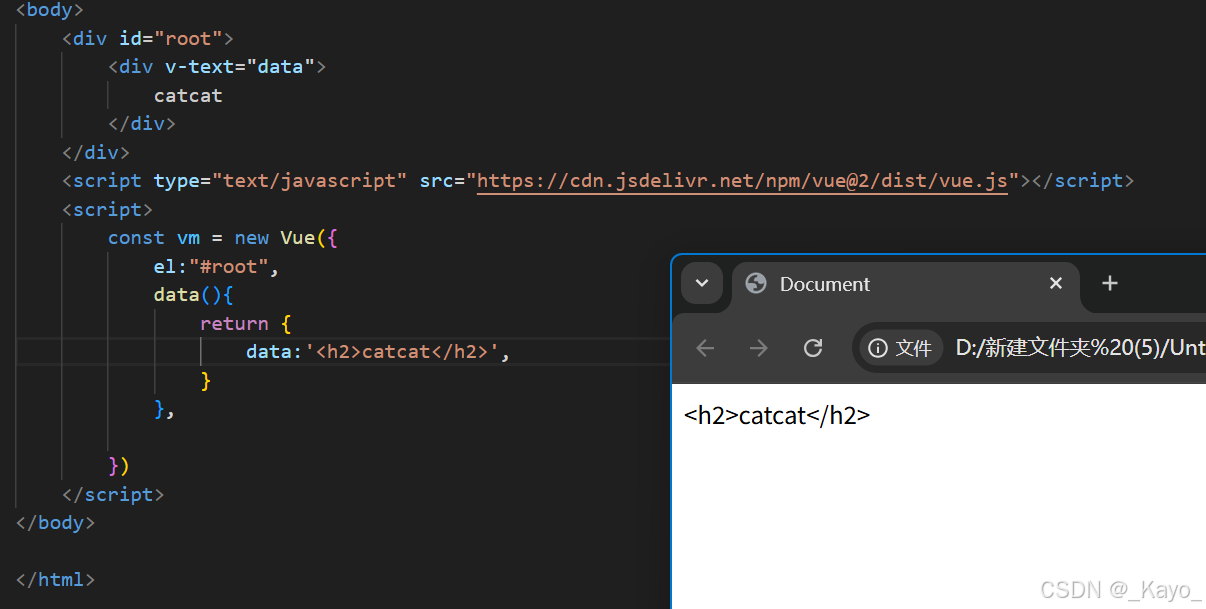Click the closing </script> tag at bottom
This screenshot has height=609, width=1206.
[x=113, y=495]
